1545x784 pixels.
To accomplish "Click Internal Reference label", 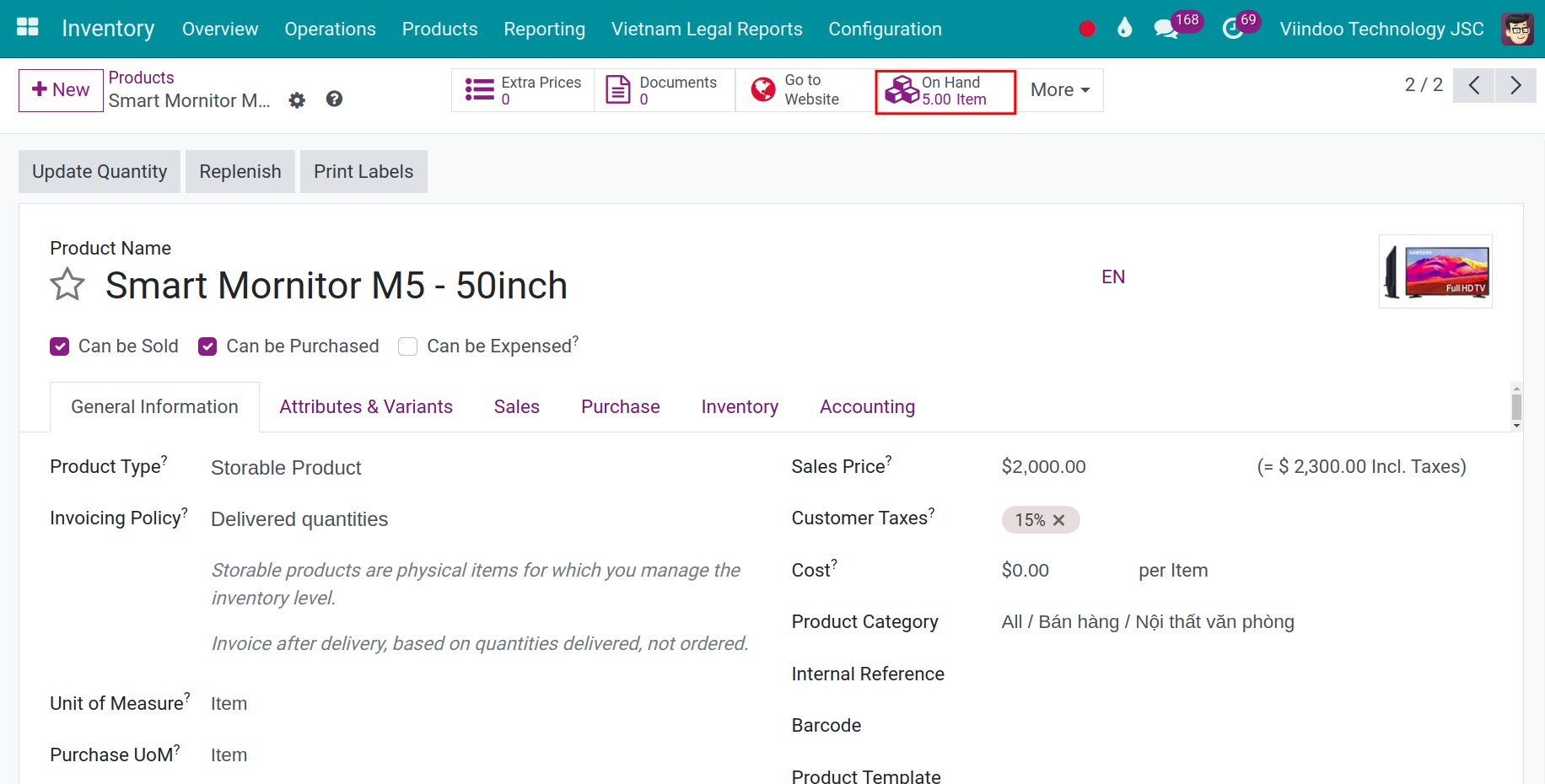I will (868, 674).
